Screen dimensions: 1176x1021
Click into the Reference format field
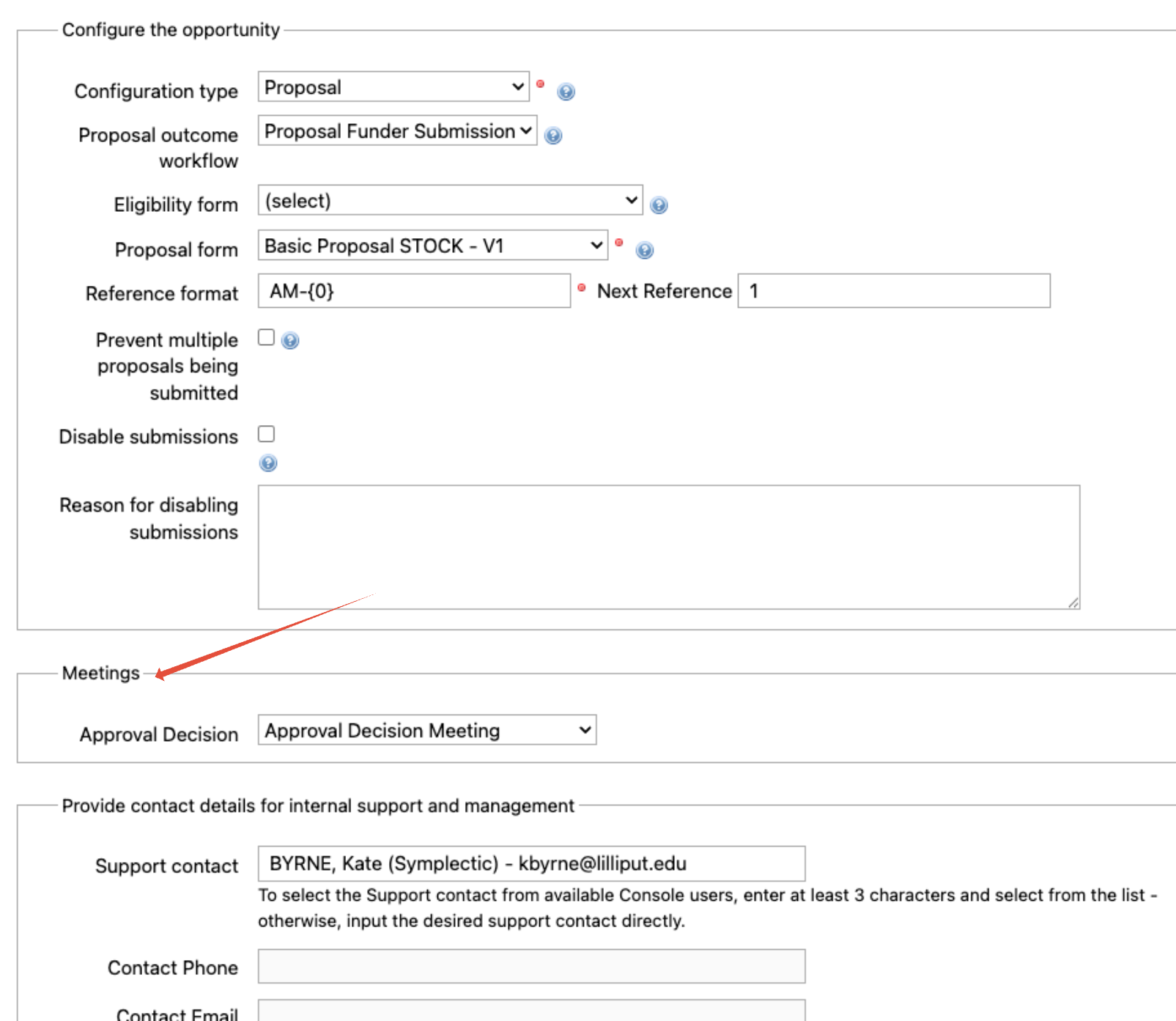tap(414, 291)
